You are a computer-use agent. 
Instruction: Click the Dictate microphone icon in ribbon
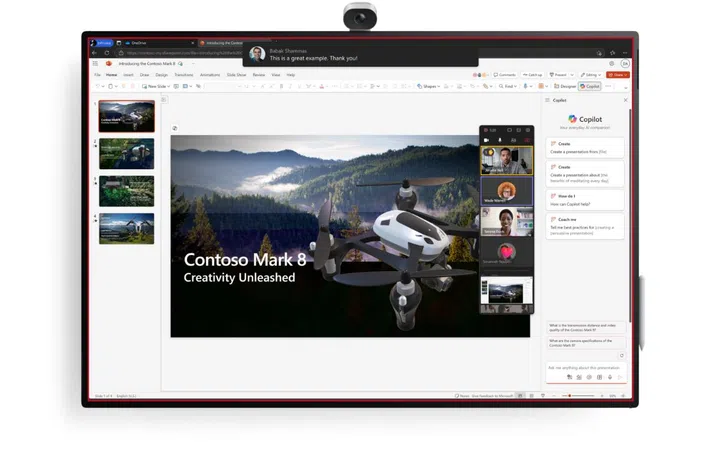(525, 86)
